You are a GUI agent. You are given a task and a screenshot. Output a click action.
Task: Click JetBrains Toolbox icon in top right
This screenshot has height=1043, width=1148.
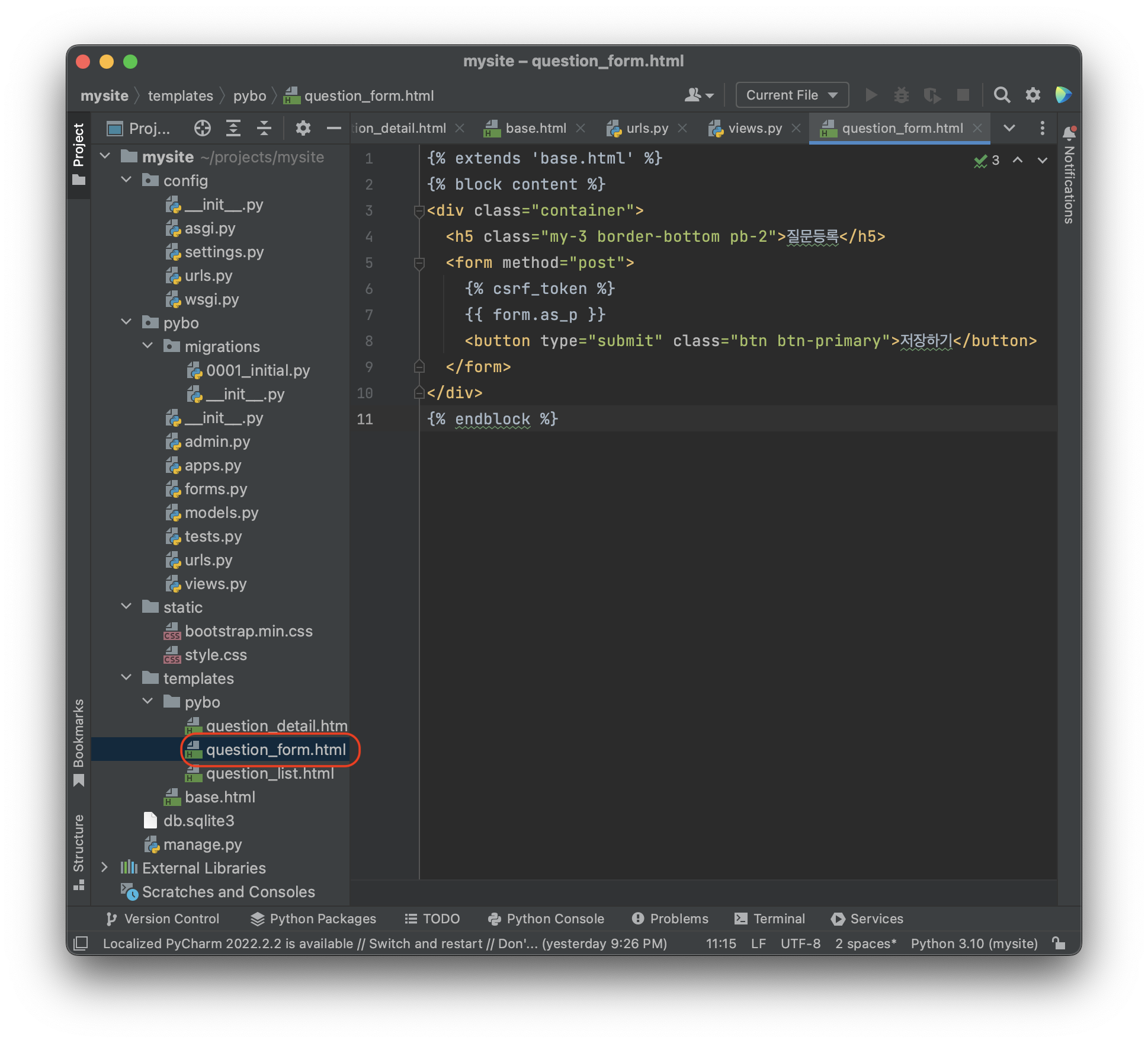pos(1063,95)
